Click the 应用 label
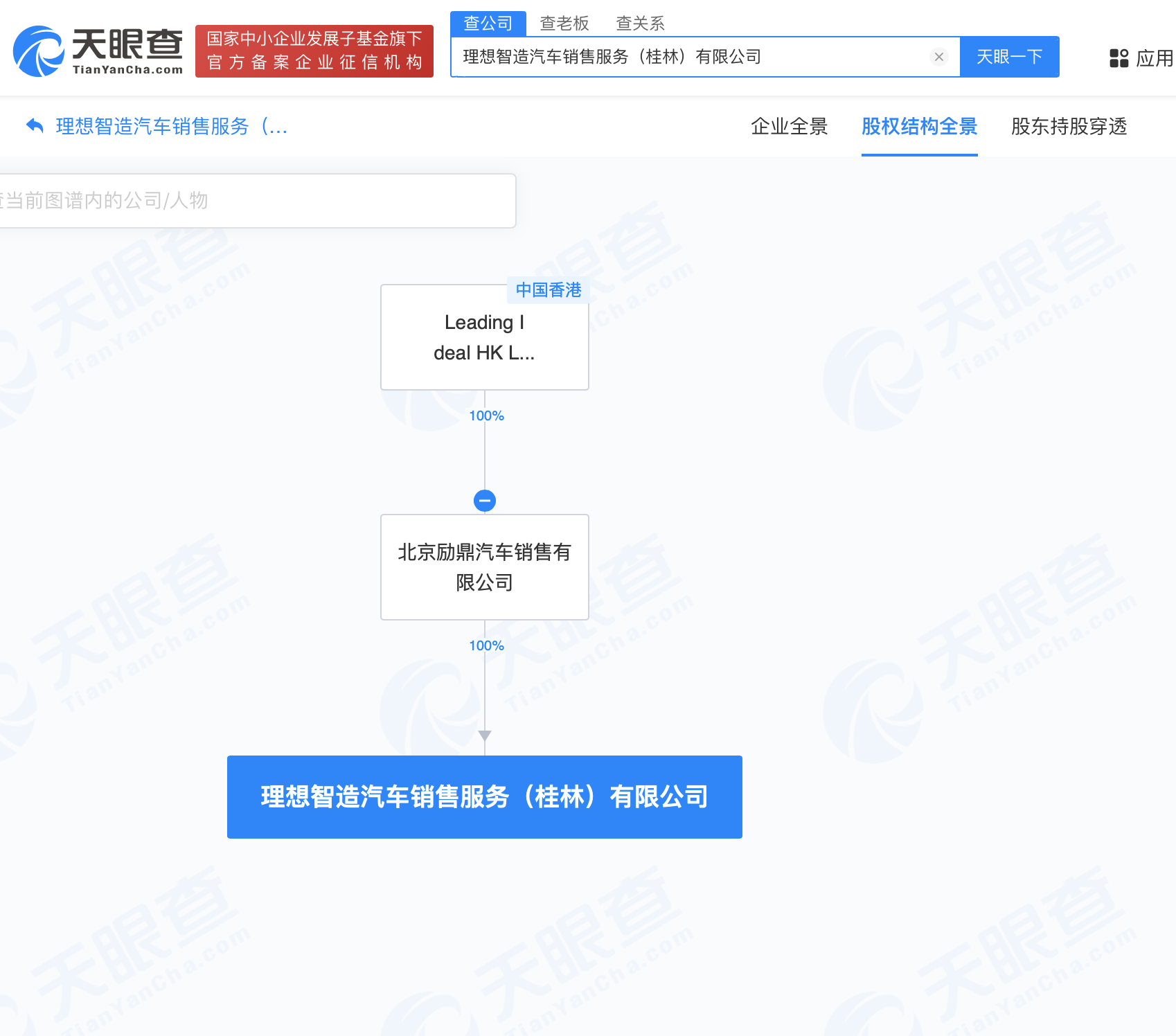 (1155, 58)
